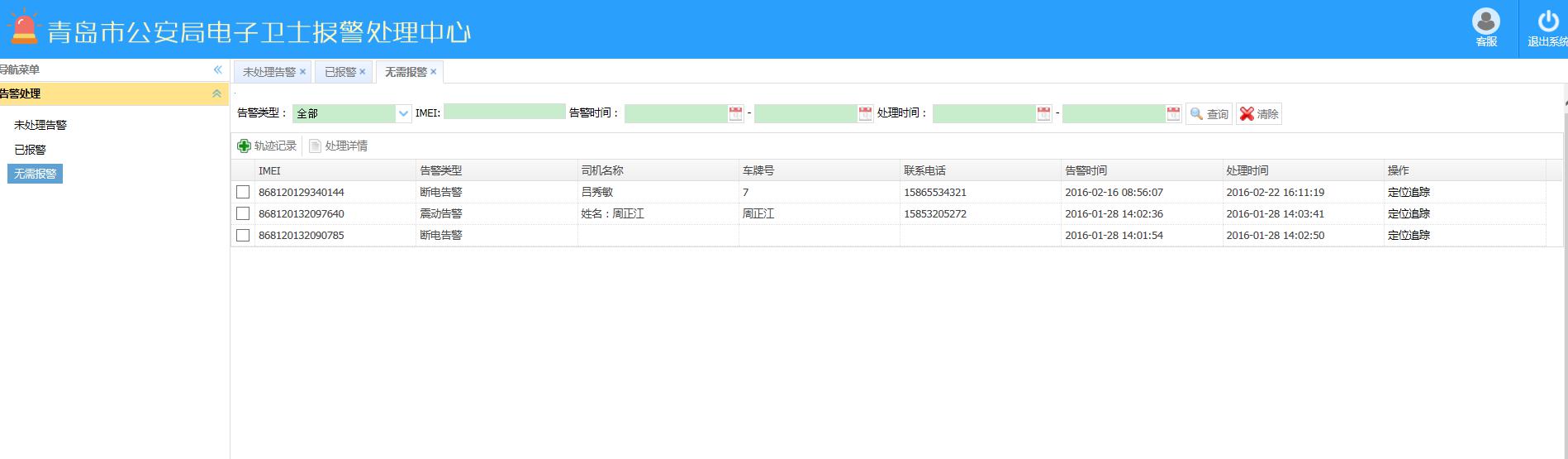Open 处理详情 handling details
1568x459 pixels.
pyautogui.click(x=339, y=146)
